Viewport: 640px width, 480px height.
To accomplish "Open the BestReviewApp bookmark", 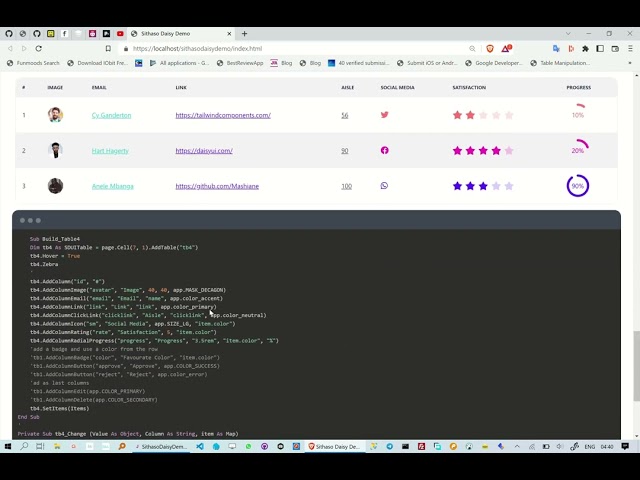I will tap(240, 63).
